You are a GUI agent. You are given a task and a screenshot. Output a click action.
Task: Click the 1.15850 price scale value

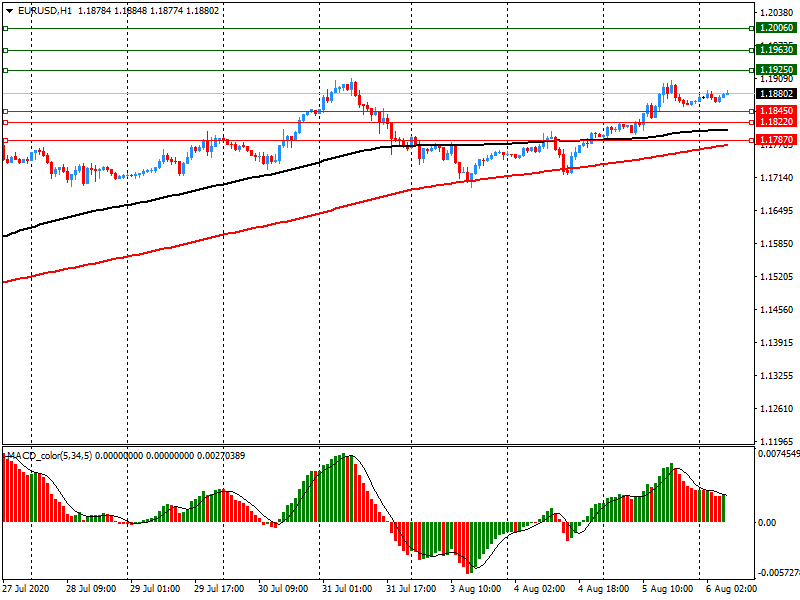point(777,244)
